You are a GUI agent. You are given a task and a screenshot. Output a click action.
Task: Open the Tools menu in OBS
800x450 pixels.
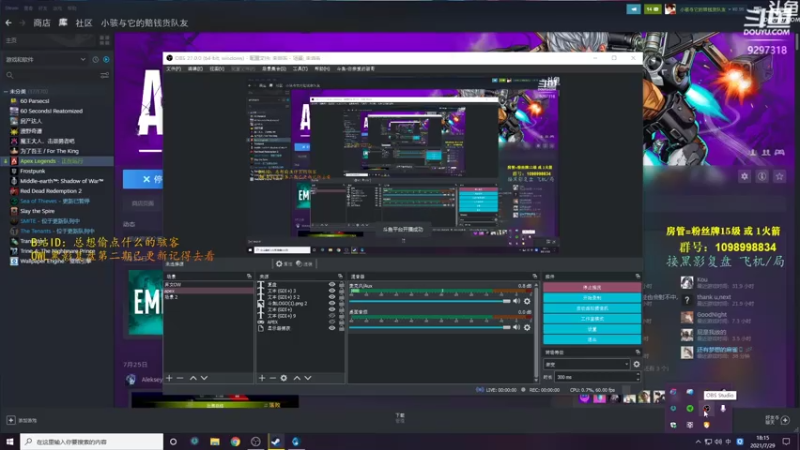click(300, 68)
